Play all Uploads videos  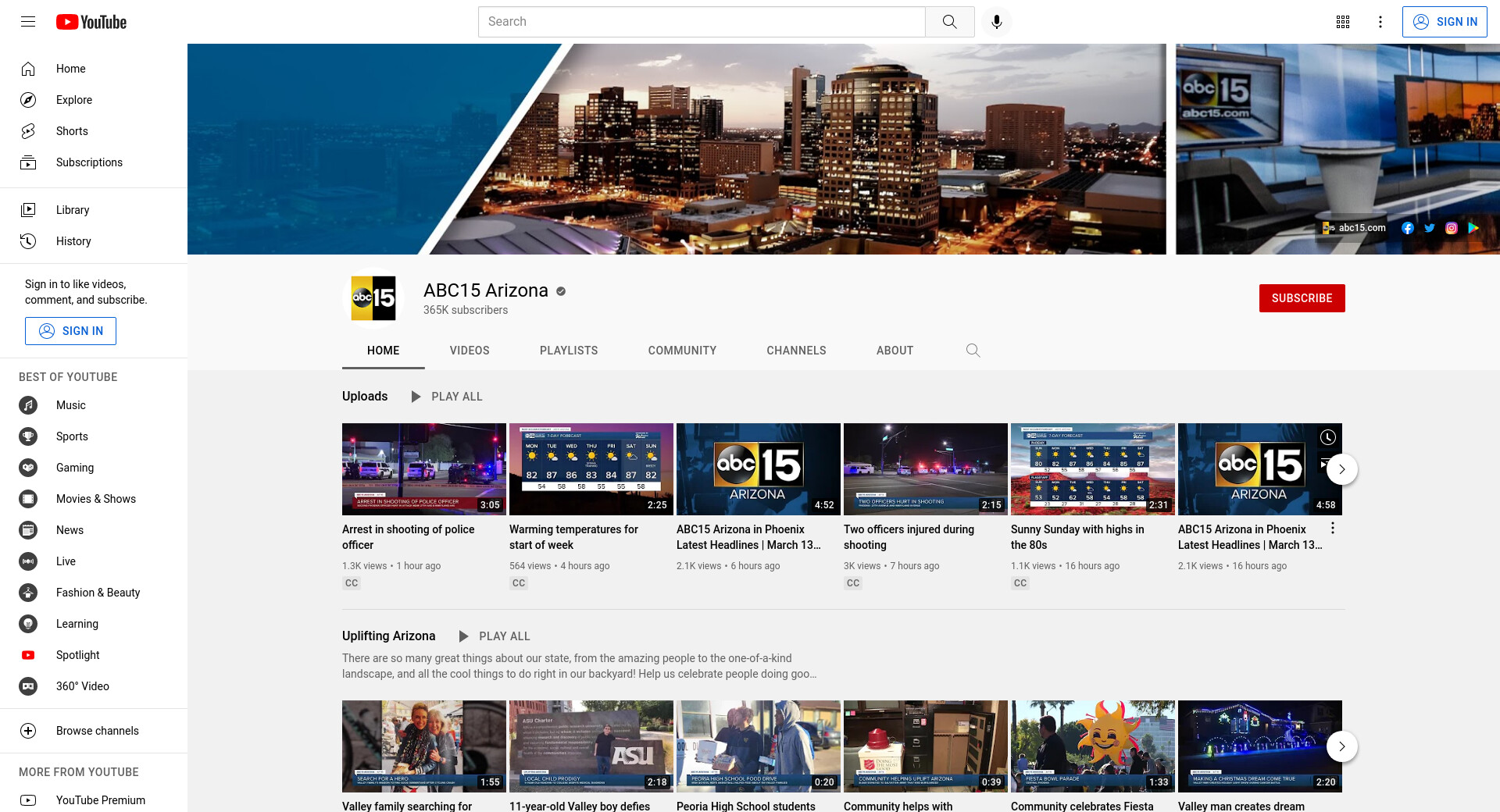[x=447, y=397]
